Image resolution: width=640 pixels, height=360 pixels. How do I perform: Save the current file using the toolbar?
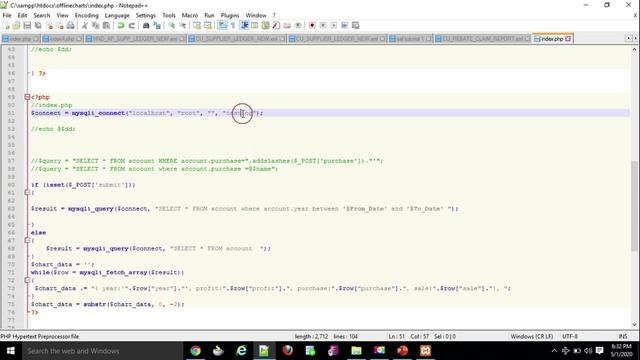[x=27, y=26]
